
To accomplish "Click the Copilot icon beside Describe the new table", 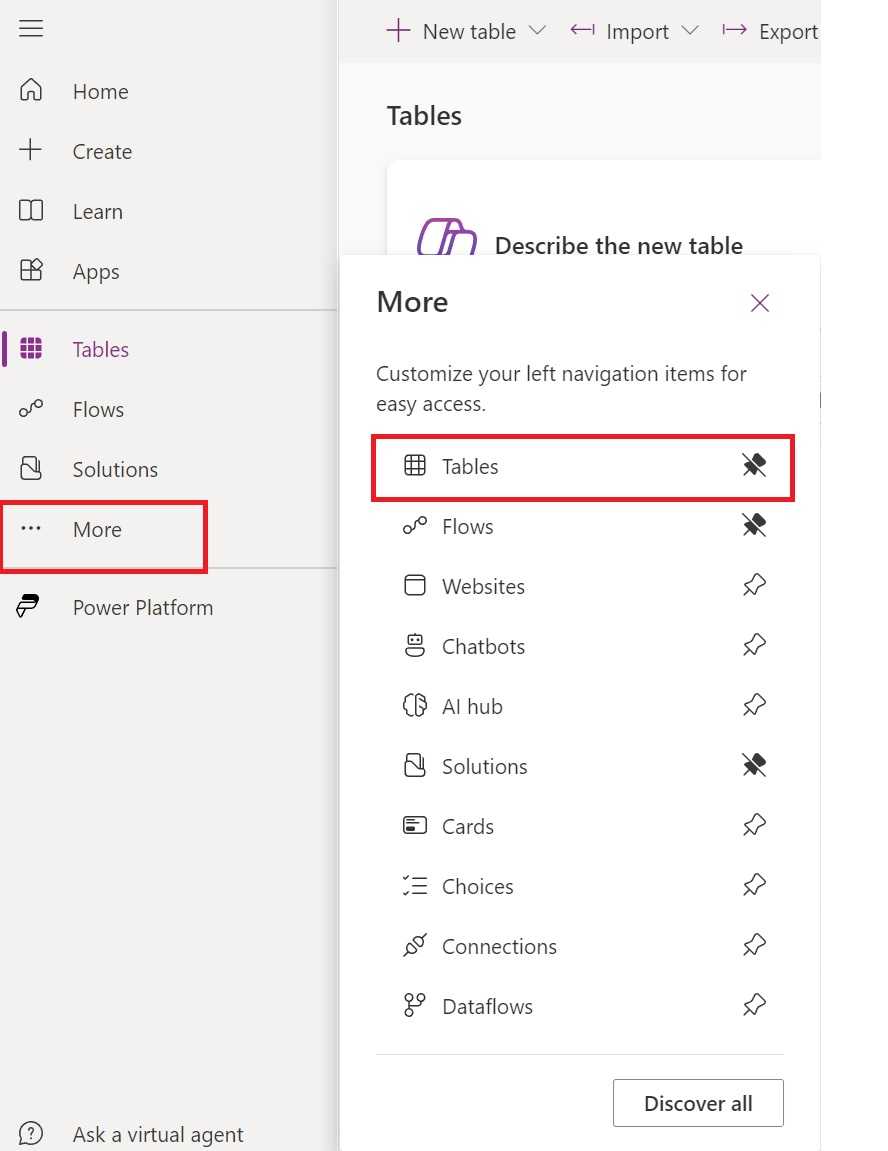I will pos(447,237).
